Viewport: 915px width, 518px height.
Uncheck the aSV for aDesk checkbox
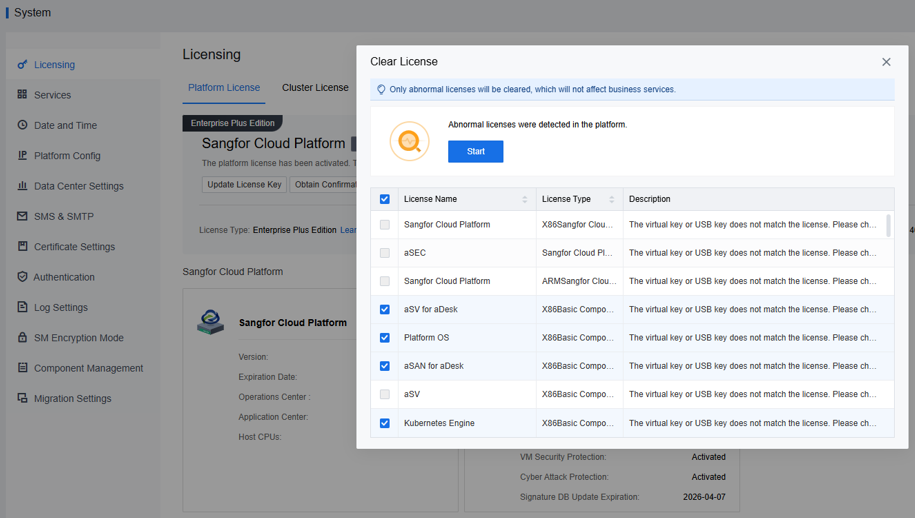385,309
